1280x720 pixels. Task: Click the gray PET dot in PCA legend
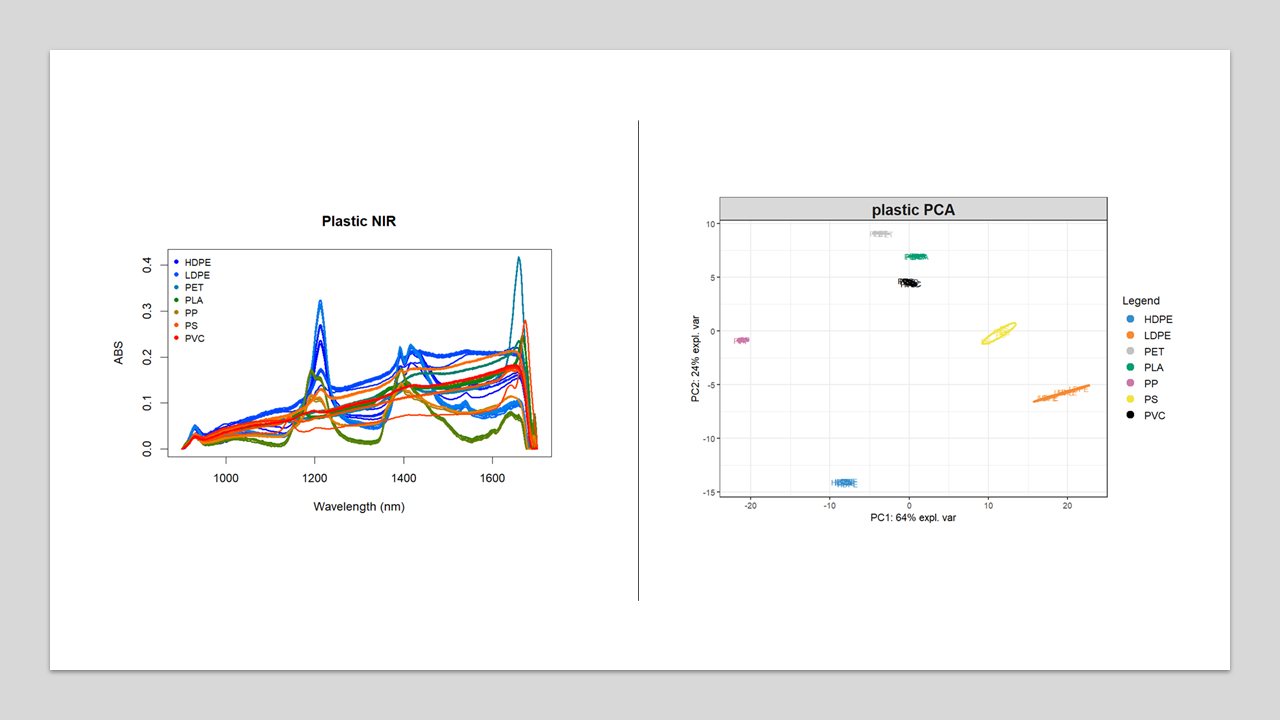pos(1129,352)
